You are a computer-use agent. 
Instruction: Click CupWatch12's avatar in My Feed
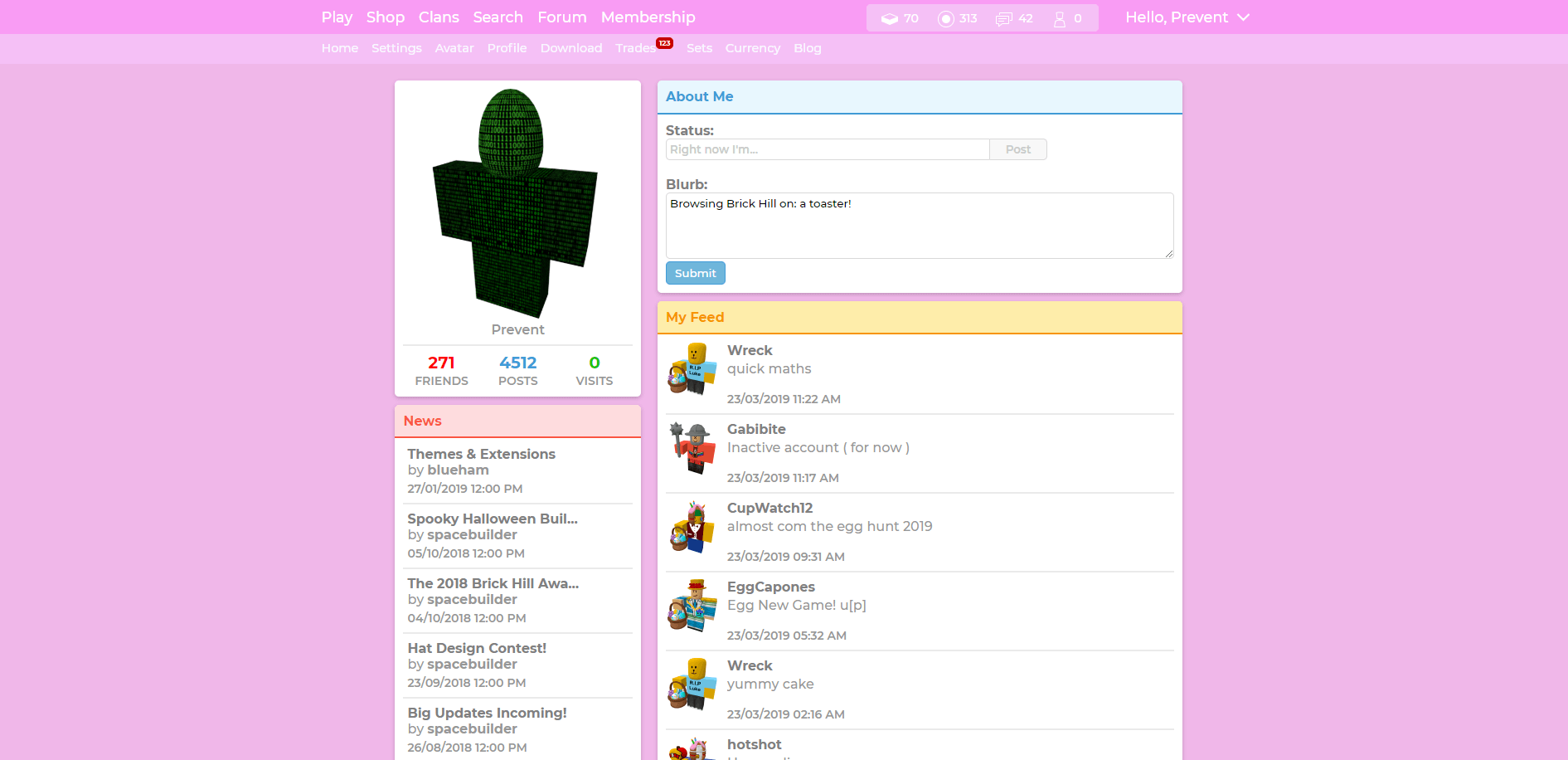pyautogui.click(x=692, y=529)
